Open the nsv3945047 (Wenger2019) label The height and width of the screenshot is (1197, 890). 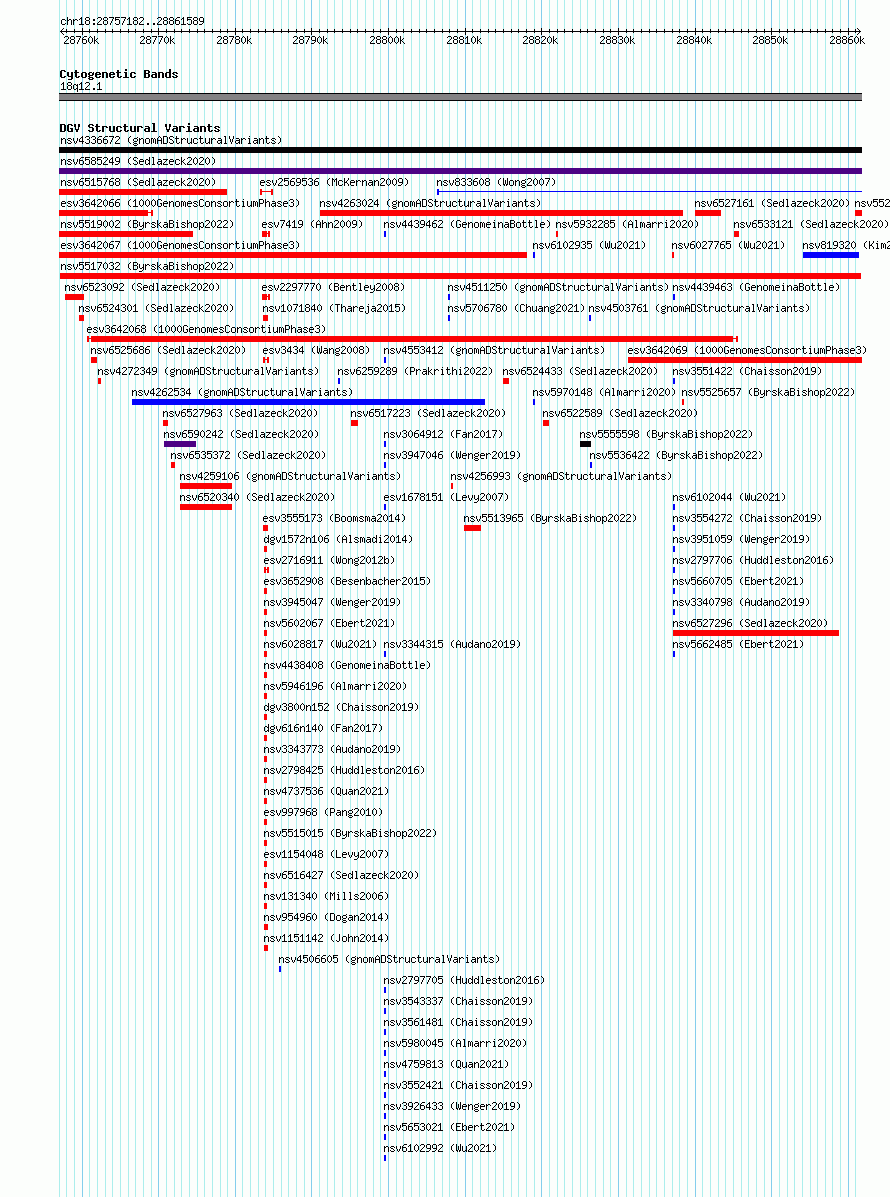click(332, 602)
